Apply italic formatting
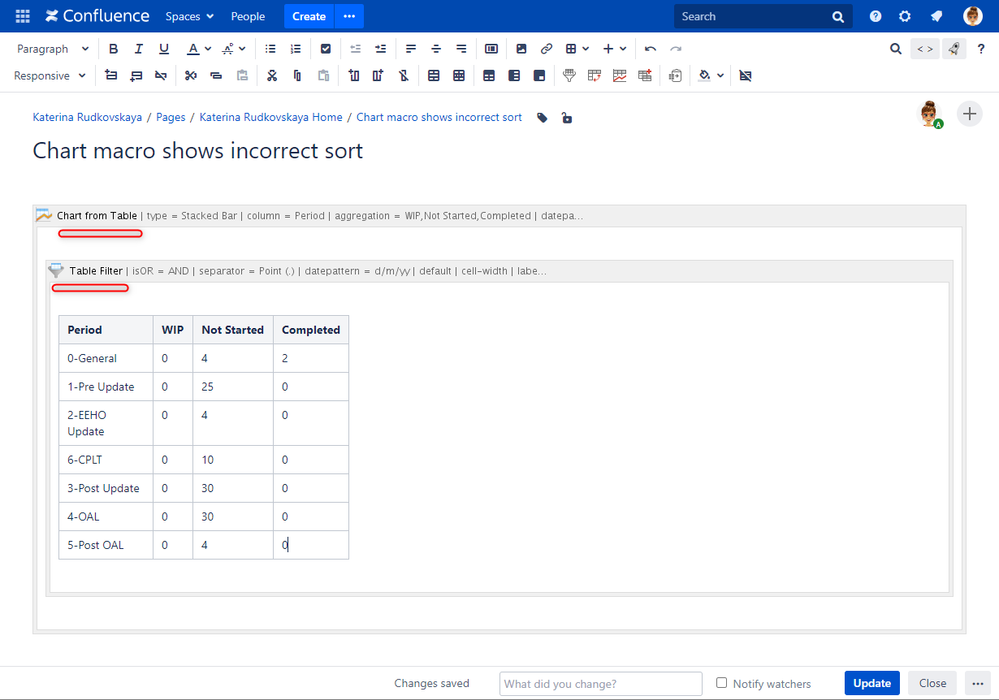This screenshot has width=999, height=700. [x=138, y=49]
